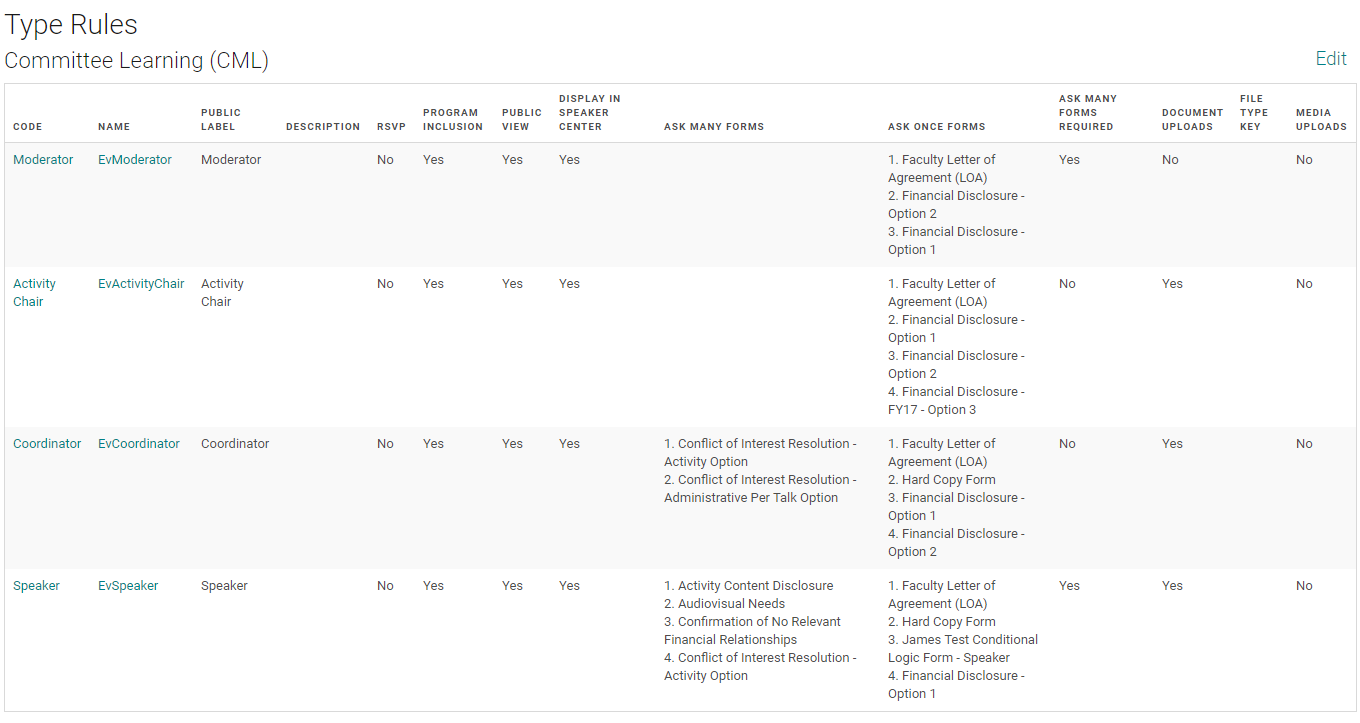Click the Code column header
1360x723 pixels.
tap(28, 127)
